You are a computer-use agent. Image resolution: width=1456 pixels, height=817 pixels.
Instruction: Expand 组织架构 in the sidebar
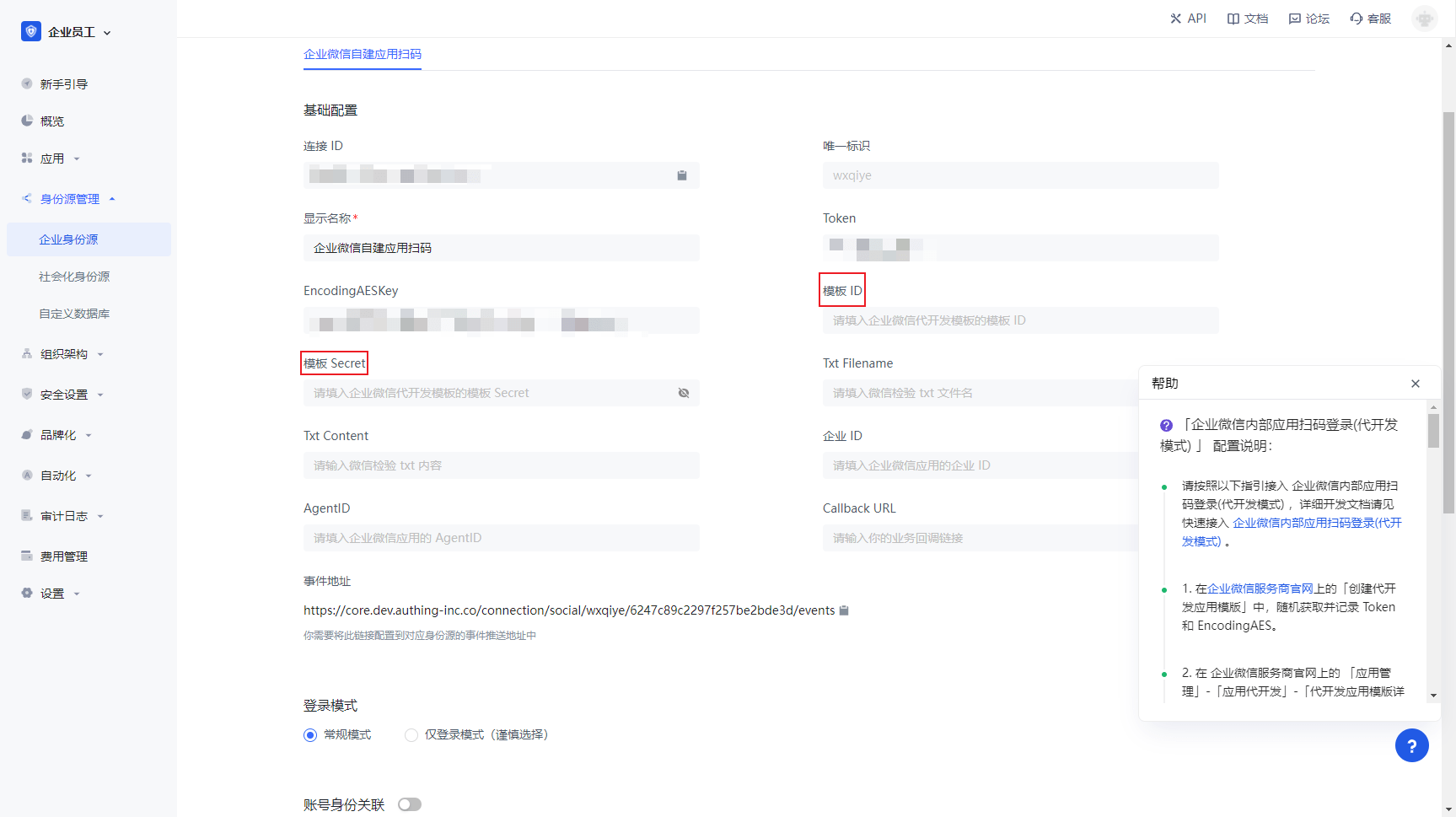(64, 354)
